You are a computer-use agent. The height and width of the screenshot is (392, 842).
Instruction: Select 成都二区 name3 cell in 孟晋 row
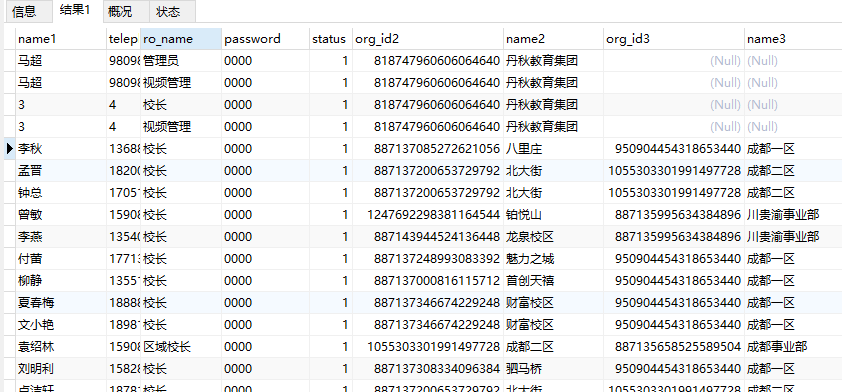coord(793,171)
